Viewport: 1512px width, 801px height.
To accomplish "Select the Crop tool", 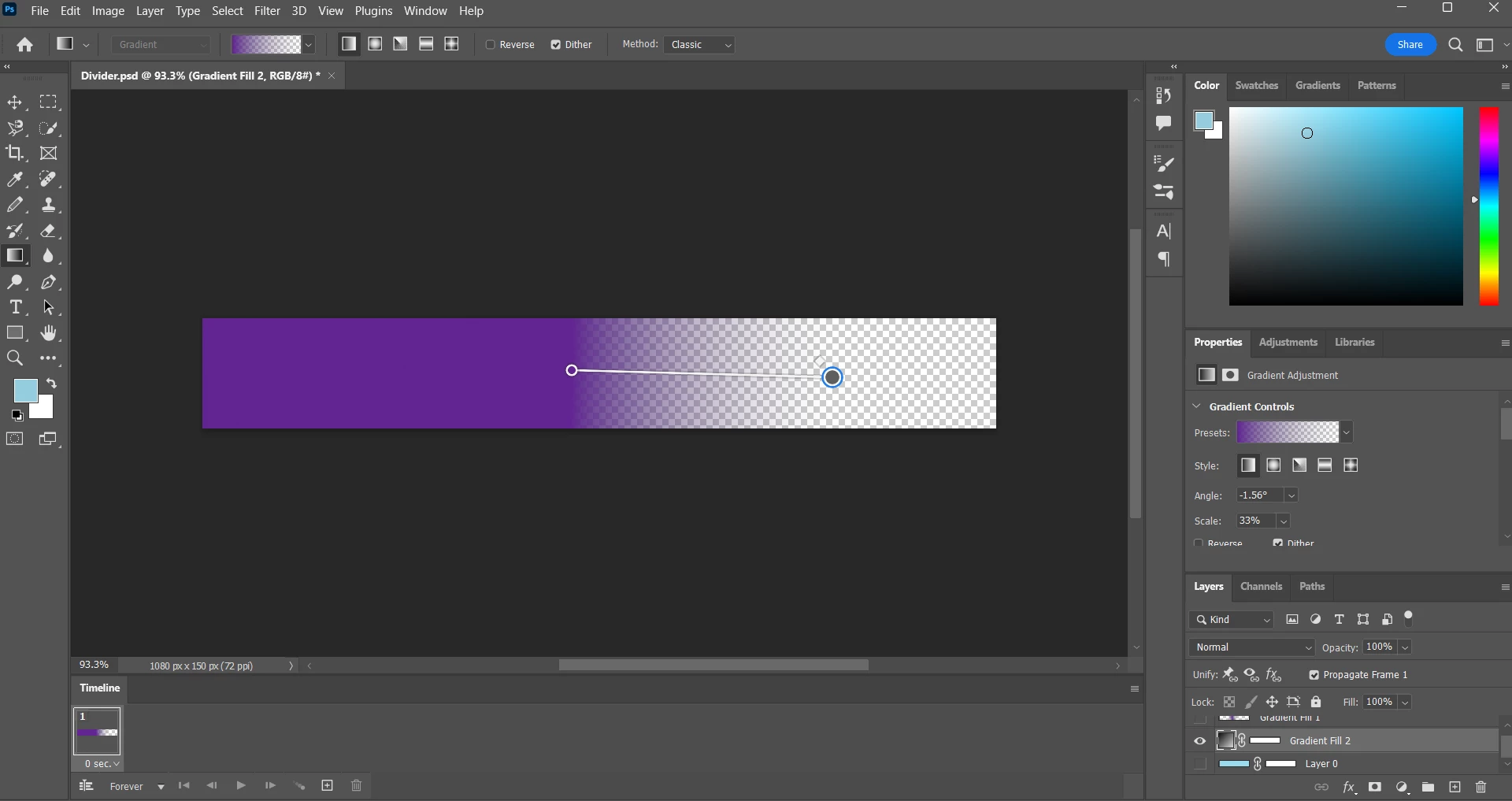I will [15, 153].
